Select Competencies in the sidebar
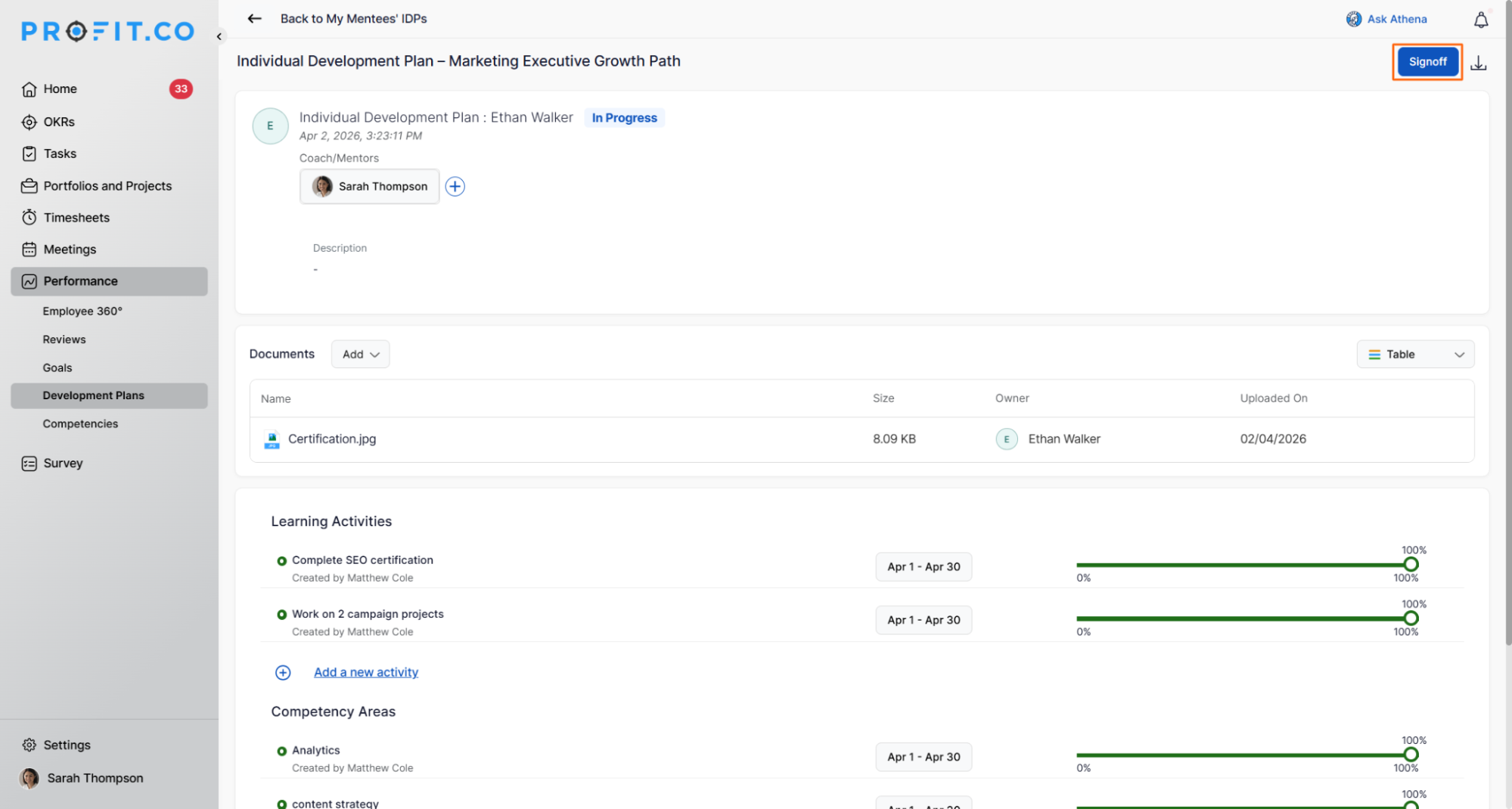1512x809 pixels. (80, 423)
